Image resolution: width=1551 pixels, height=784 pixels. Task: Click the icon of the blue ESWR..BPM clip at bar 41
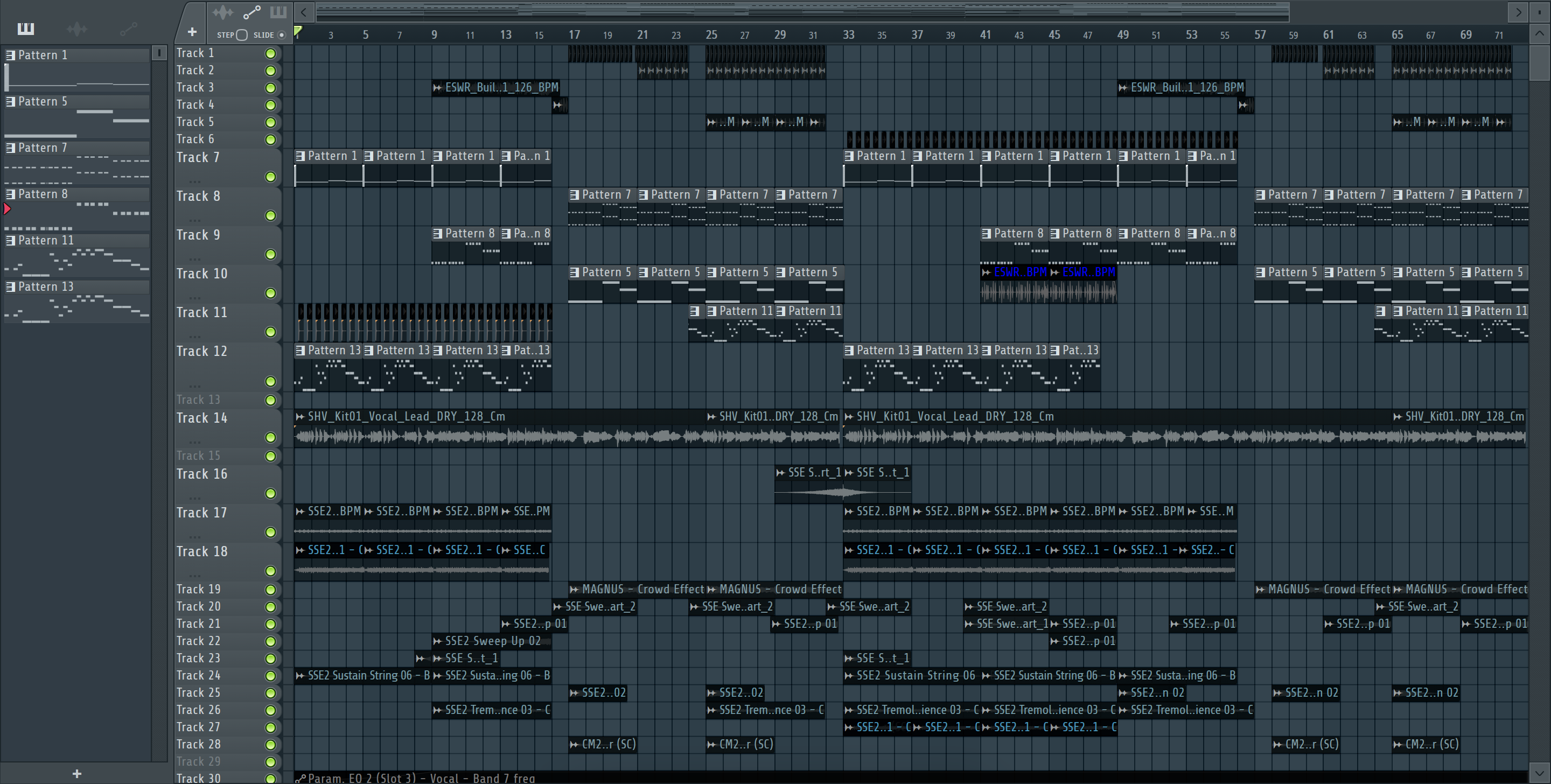[x=986, y=273]
